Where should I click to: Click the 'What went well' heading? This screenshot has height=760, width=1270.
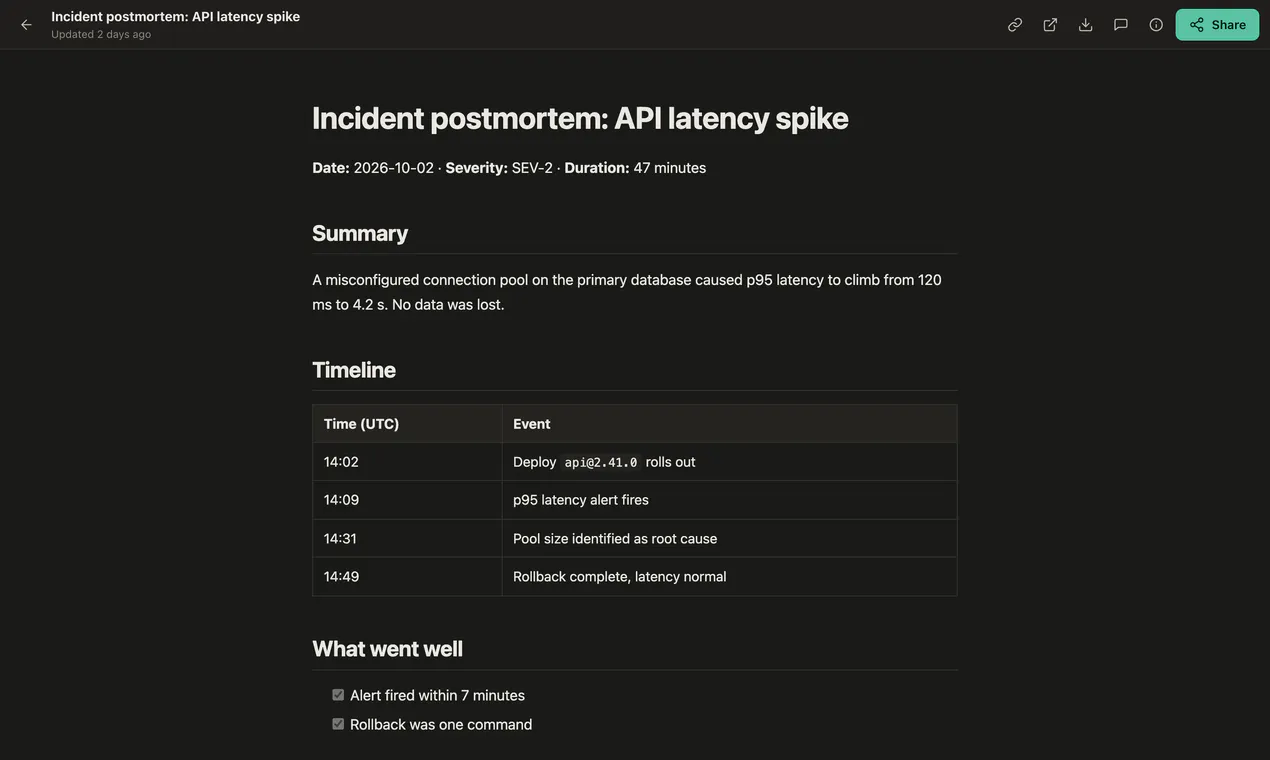[x=387, y=648]
